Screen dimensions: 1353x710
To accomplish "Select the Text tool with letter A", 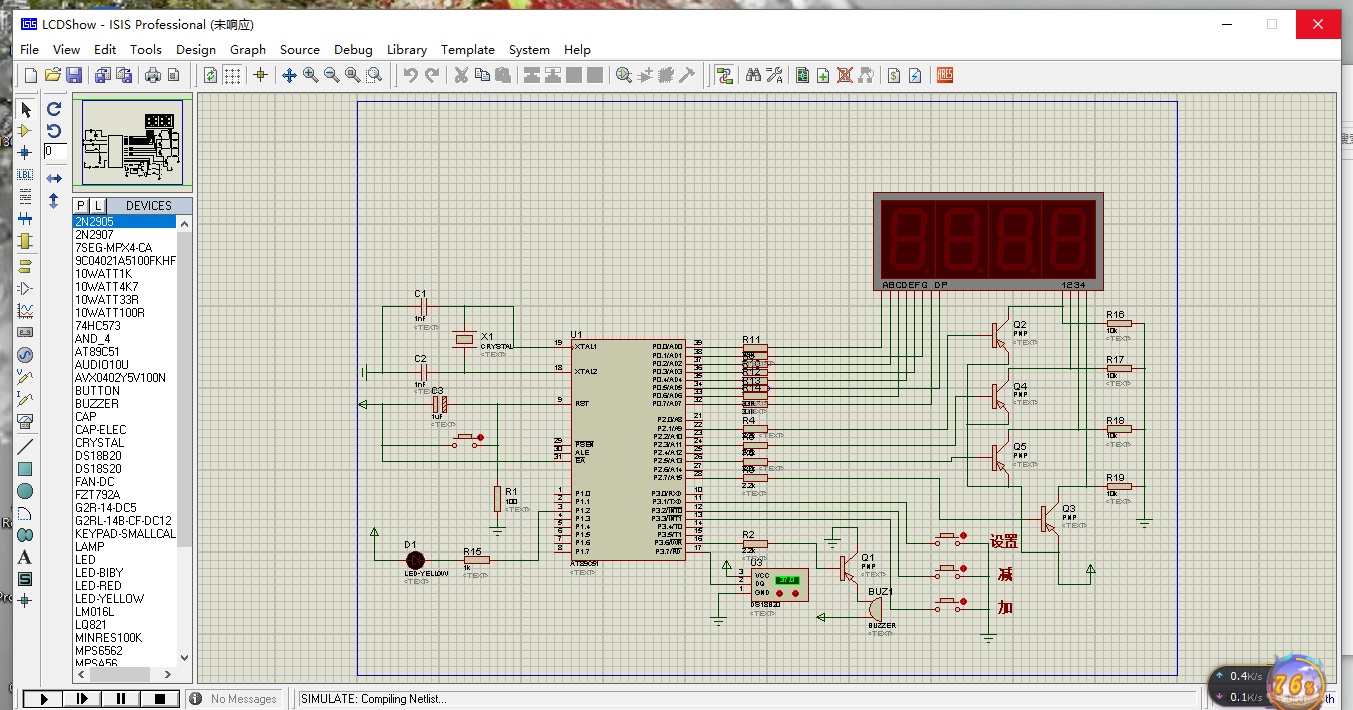I will coord(25,557).
